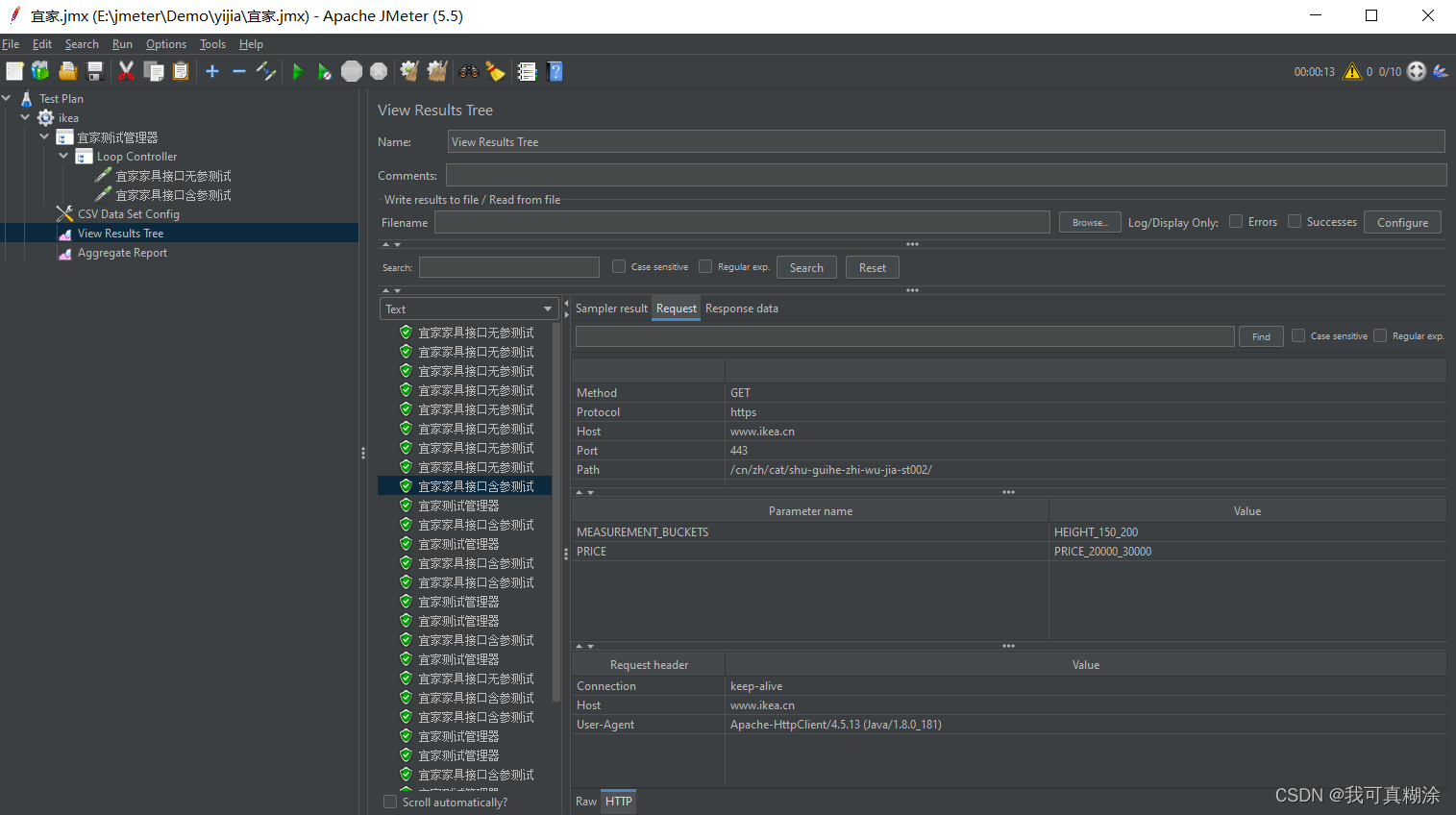The height and width of the screenshot is (815, 1456).
Task: Enable Case sensitive next to Find
Action: pos(1298,335)
